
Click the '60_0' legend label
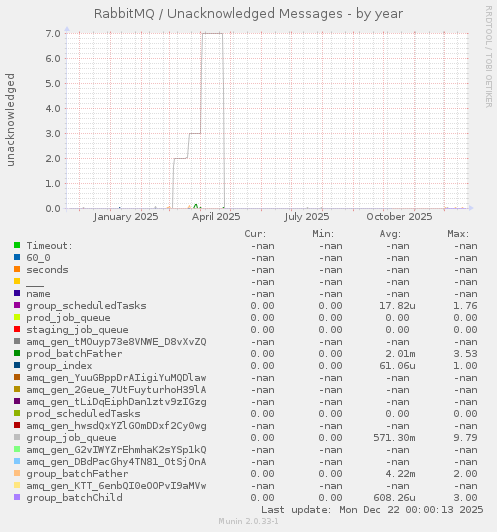[x=38, y=258]
